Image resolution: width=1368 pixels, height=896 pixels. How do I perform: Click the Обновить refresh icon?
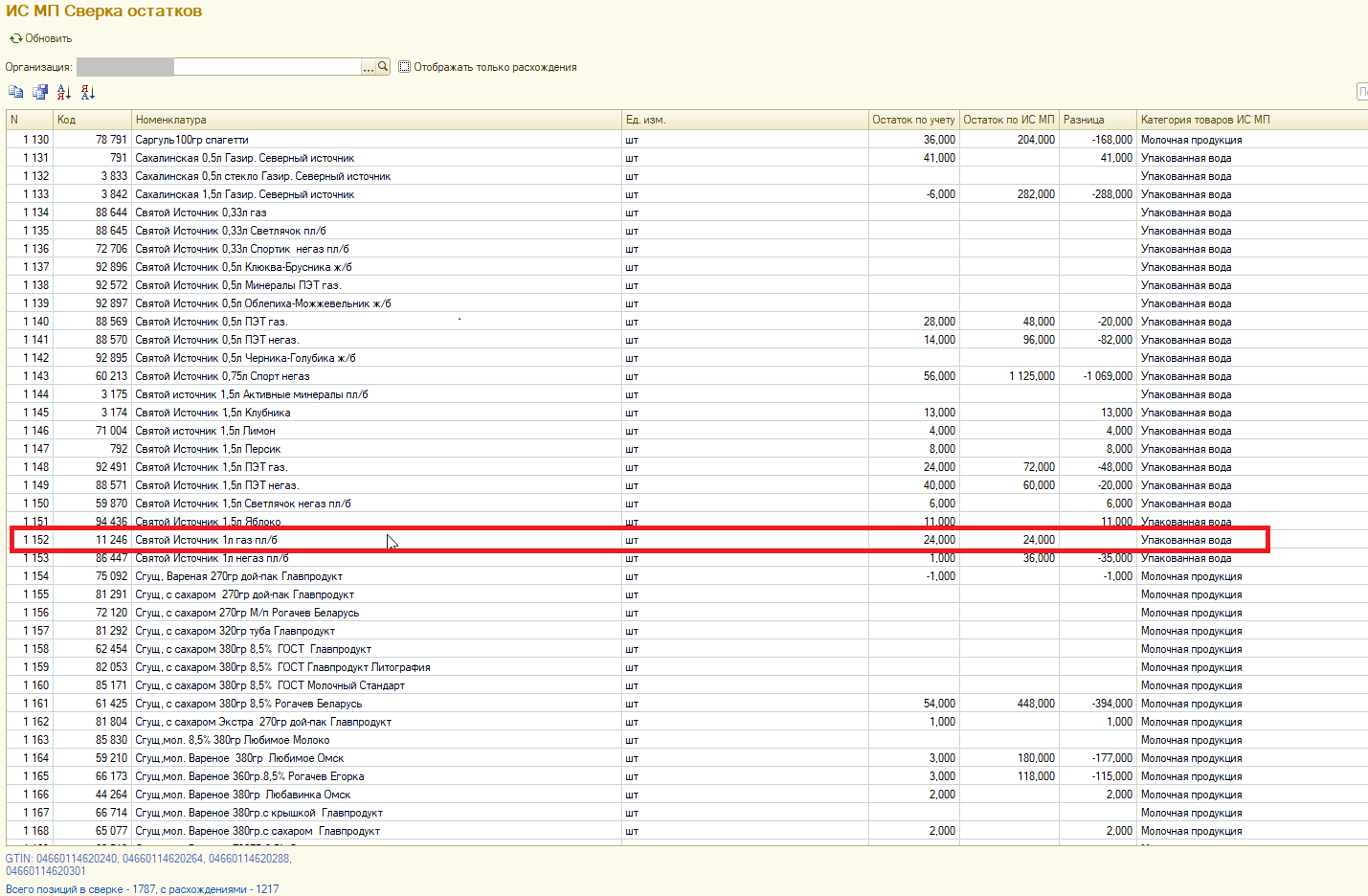point(15,38)
